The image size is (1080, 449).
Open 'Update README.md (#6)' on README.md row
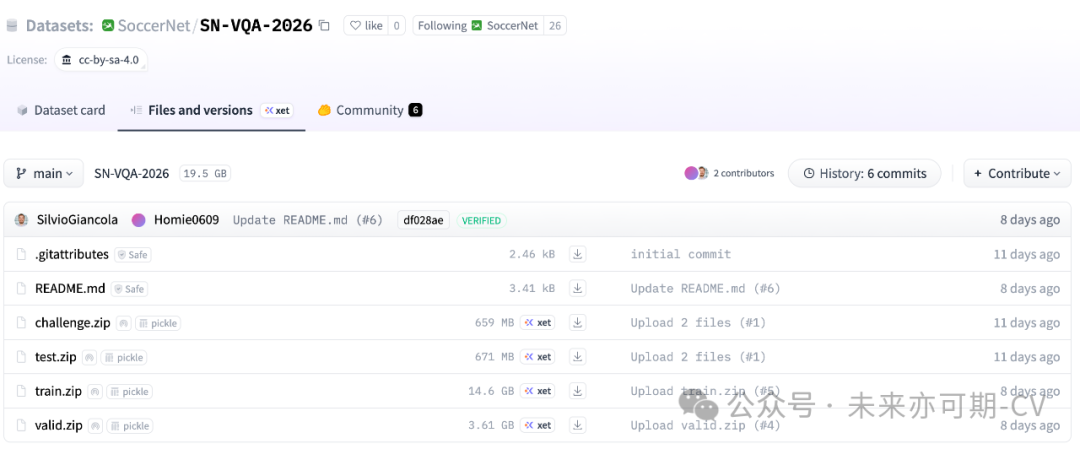[x=705, y=289]
